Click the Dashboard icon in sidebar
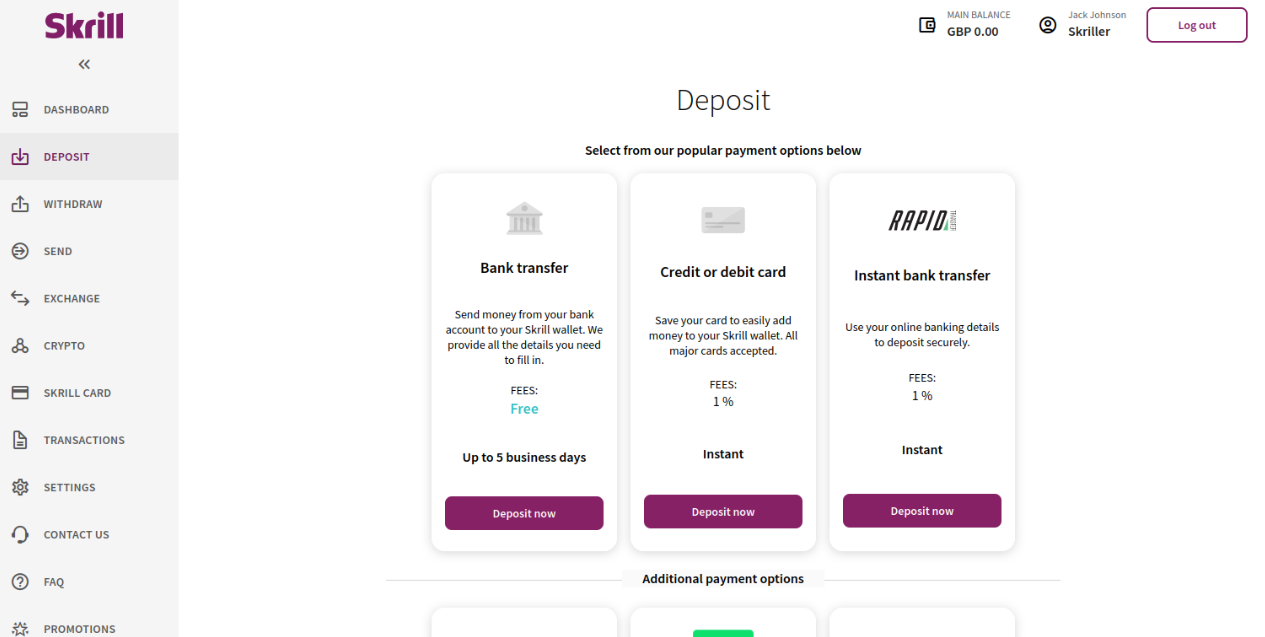This screenshot has height=637, width=1265. click(x=20, y=110)
